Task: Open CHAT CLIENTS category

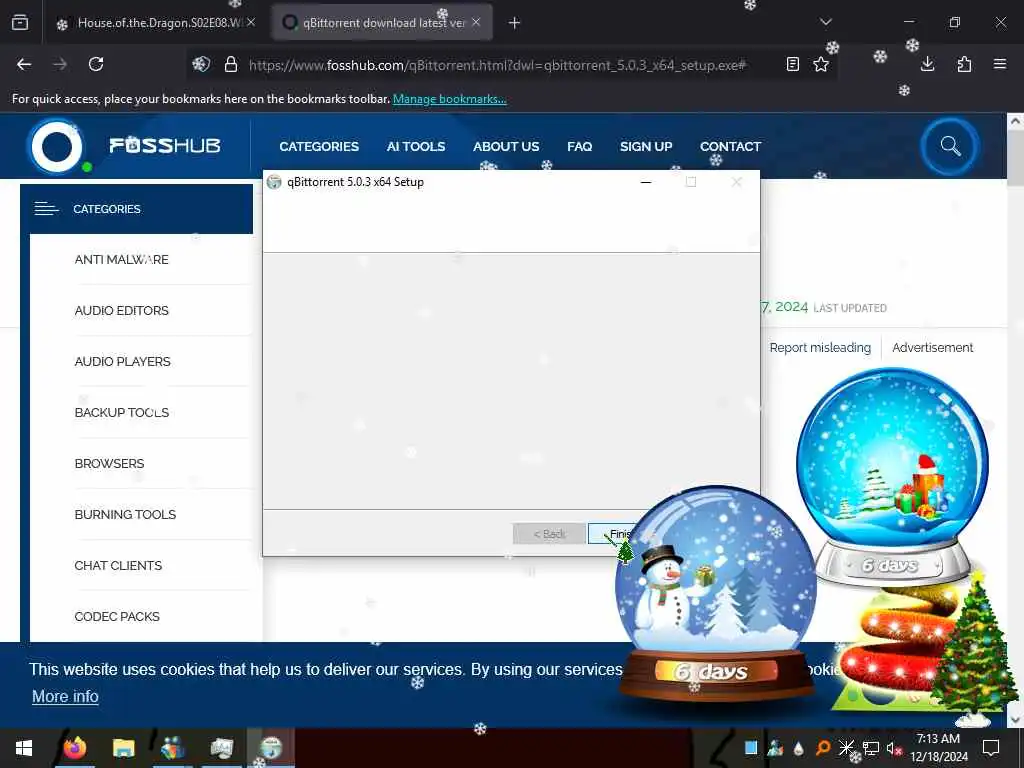Action: [x=118, y=565]
